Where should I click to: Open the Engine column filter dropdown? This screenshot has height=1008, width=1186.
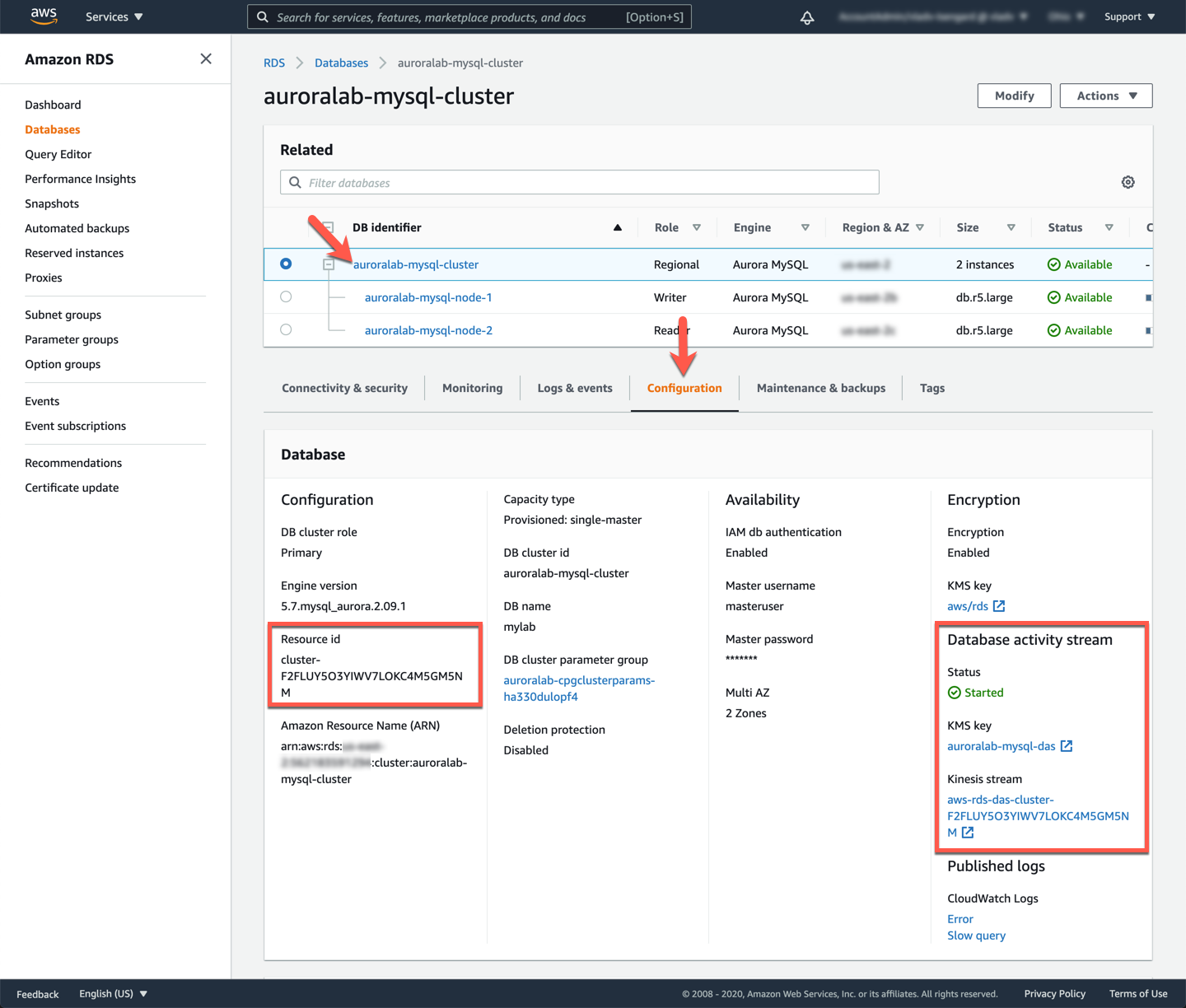tap(805, 227)
